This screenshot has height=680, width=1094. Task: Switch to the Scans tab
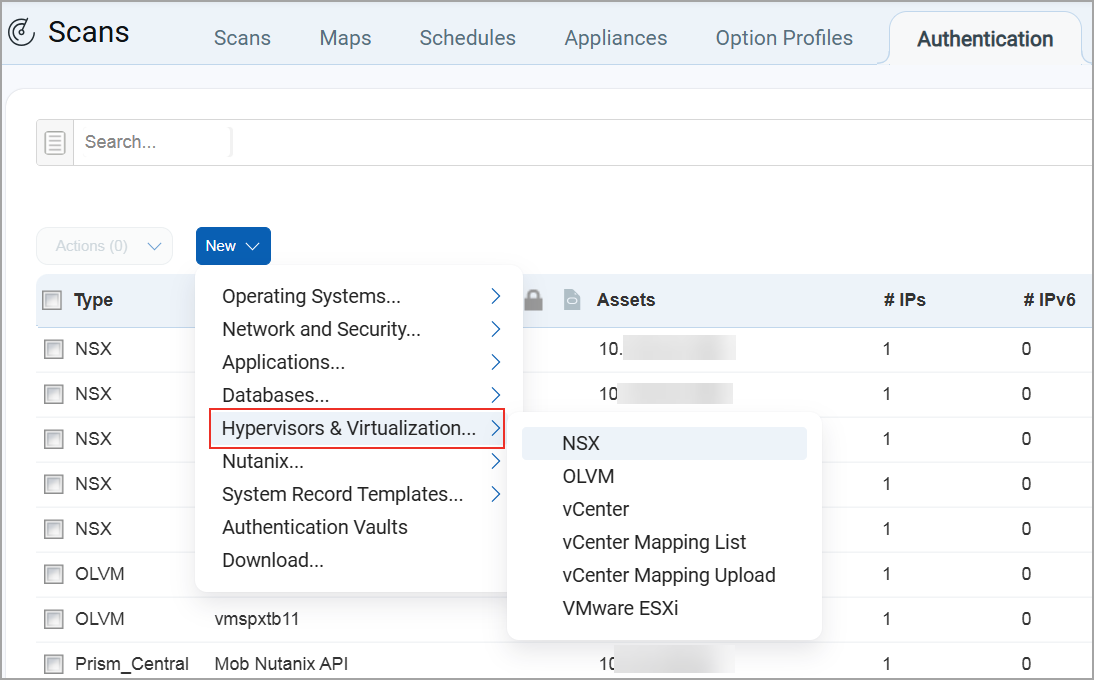pyautogui.click(x=242, y=38)
